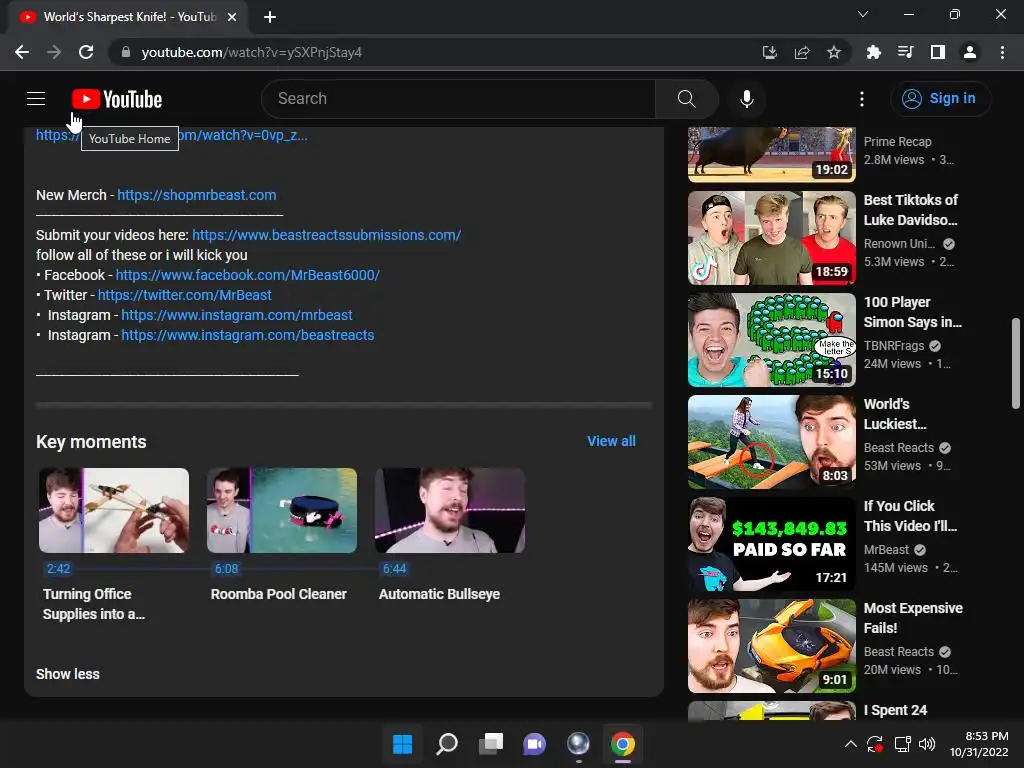
Task: Click the Most Expensive Fails! title
Action: [x=913, y=618]
